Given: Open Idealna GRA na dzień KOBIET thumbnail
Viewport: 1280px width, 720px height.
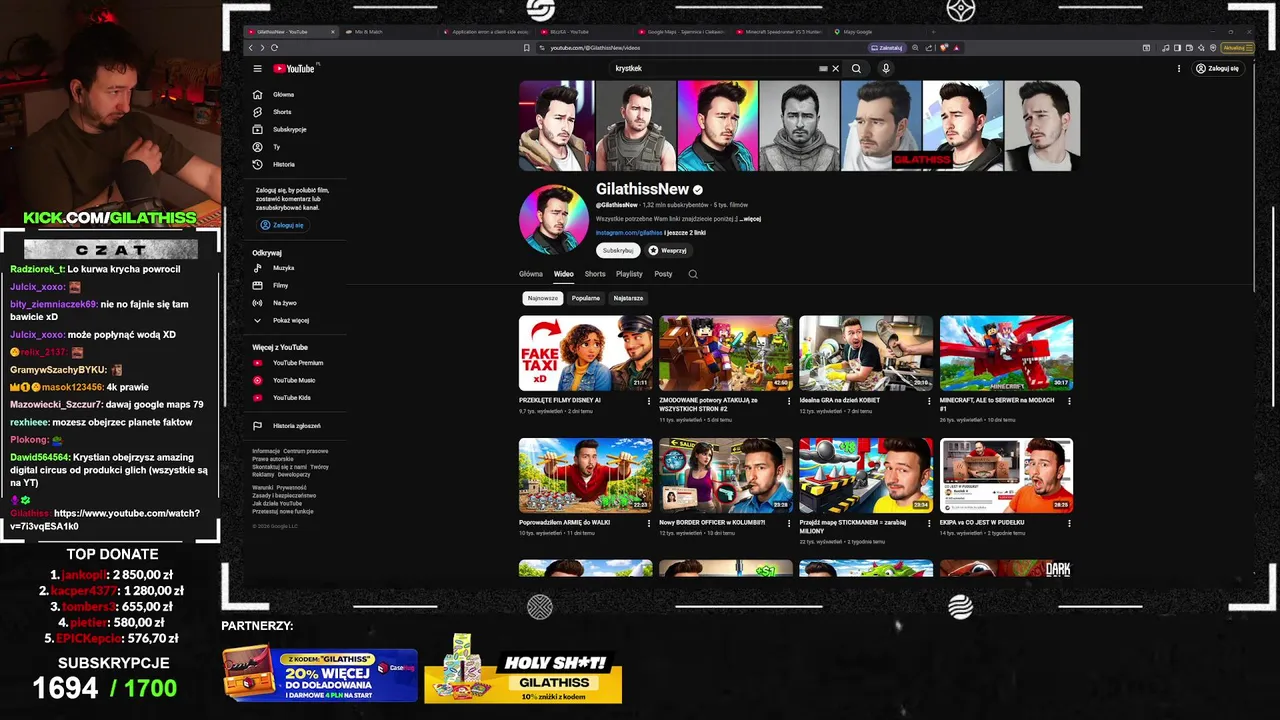Looking at the screenshot, I should pyautogui.click(x=866, y=353).
